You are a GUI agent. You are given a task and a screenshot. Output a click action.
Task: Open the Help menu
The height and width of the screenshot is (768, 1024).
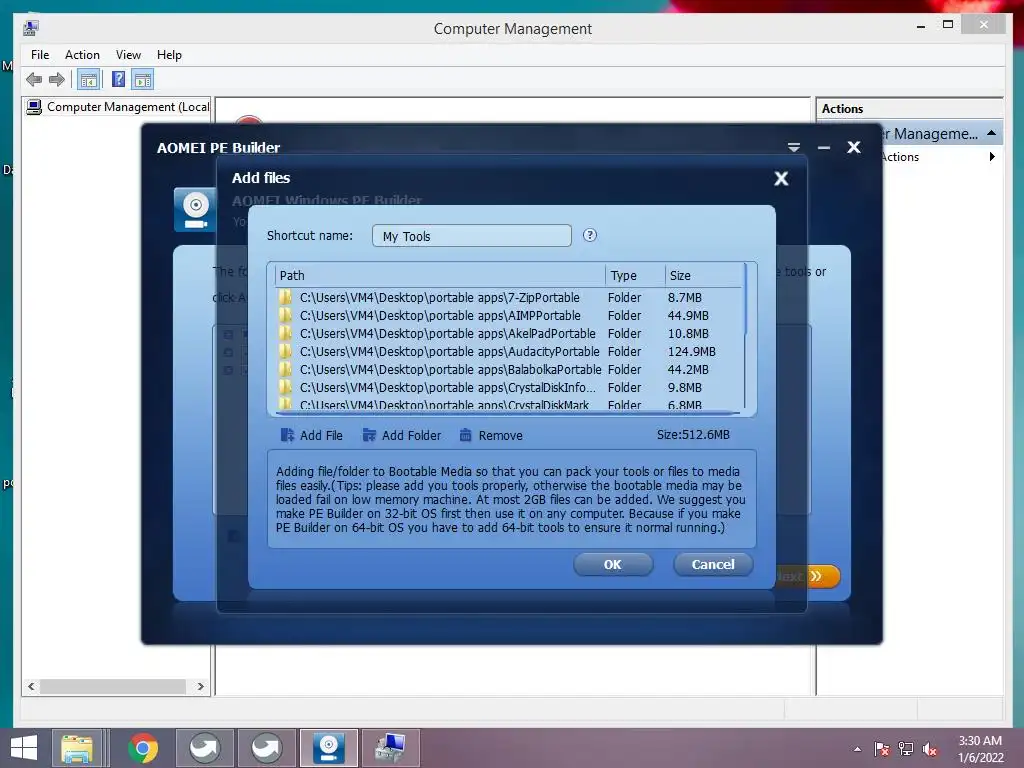point(169,55)
